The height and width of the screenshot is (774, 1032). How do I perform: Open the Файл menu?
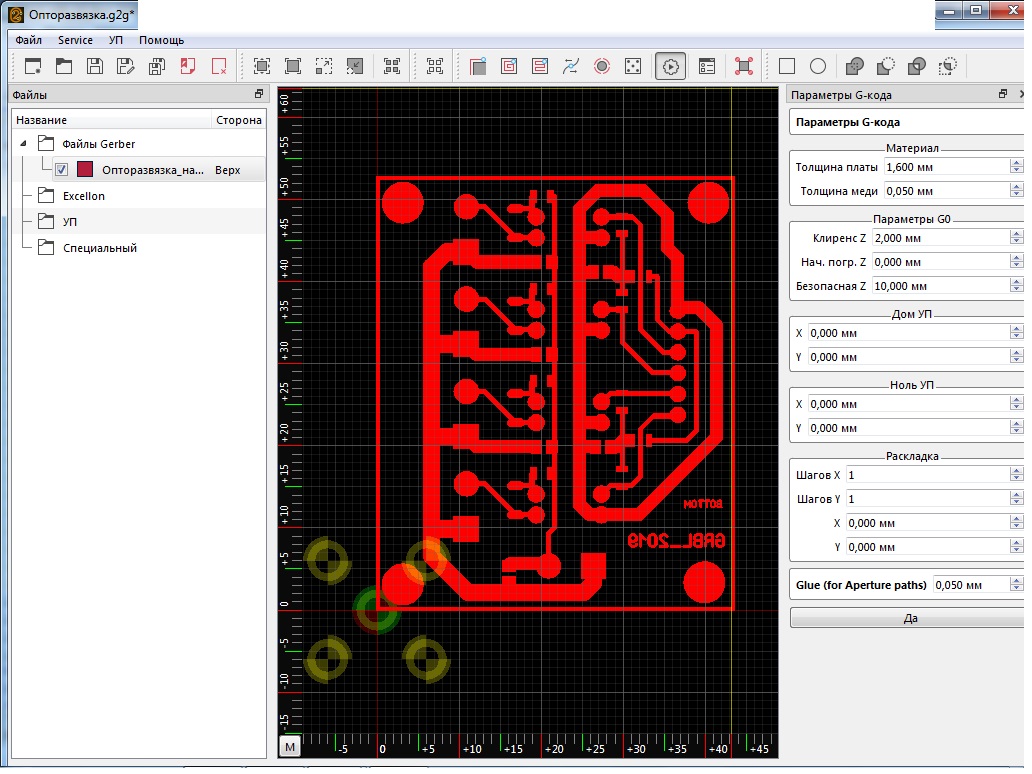28,40
